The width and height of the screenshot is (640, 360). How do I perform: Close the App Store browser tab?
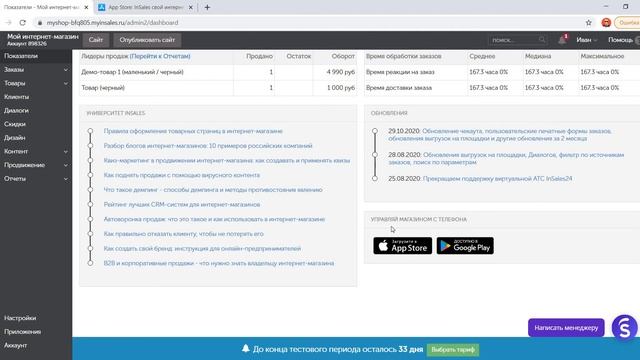[190, 7]
